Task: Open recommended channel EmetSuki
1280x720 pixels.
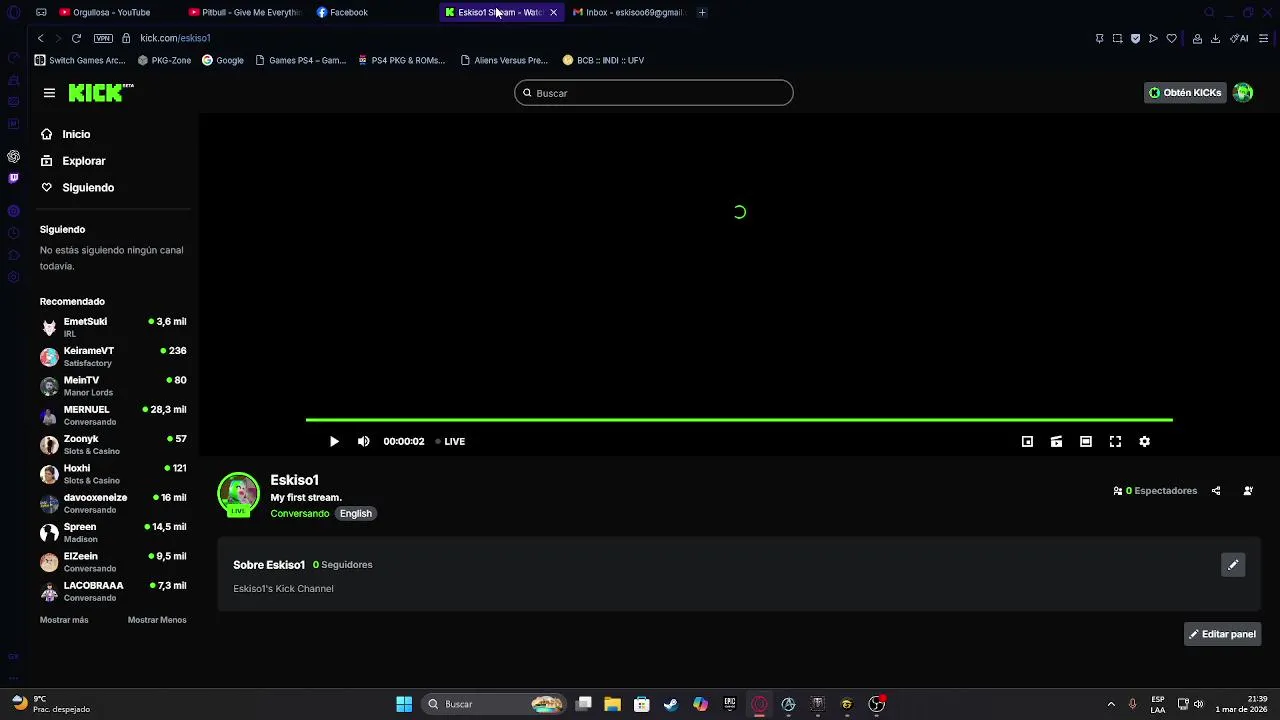Action: [113, 327]
